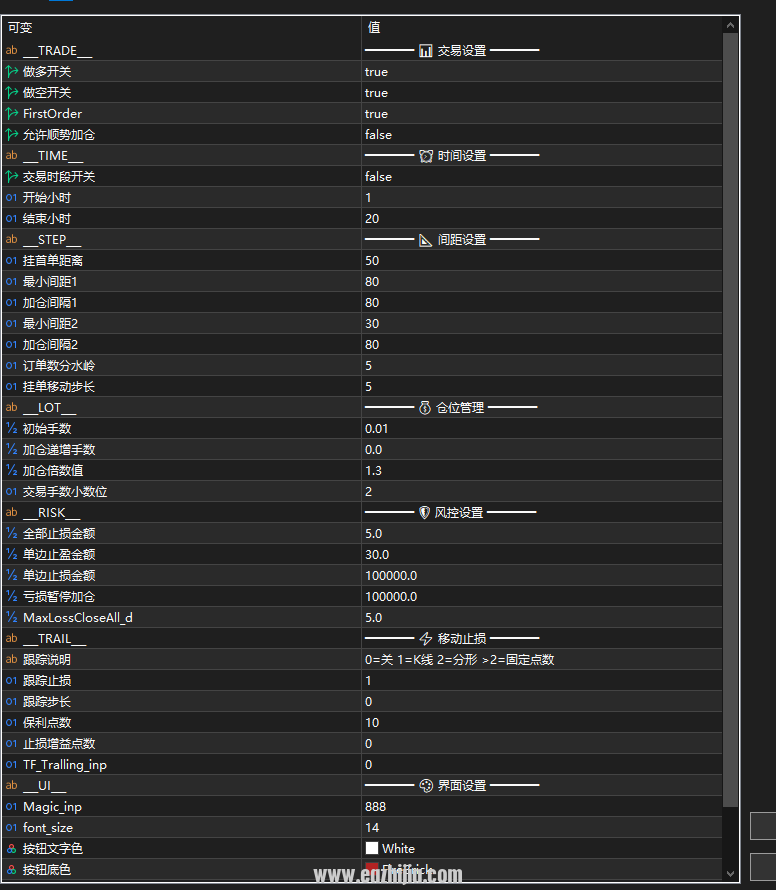776x890 pixels.
Task: Select the 加仓间隔2 row label
Action: tap(51, 345)
